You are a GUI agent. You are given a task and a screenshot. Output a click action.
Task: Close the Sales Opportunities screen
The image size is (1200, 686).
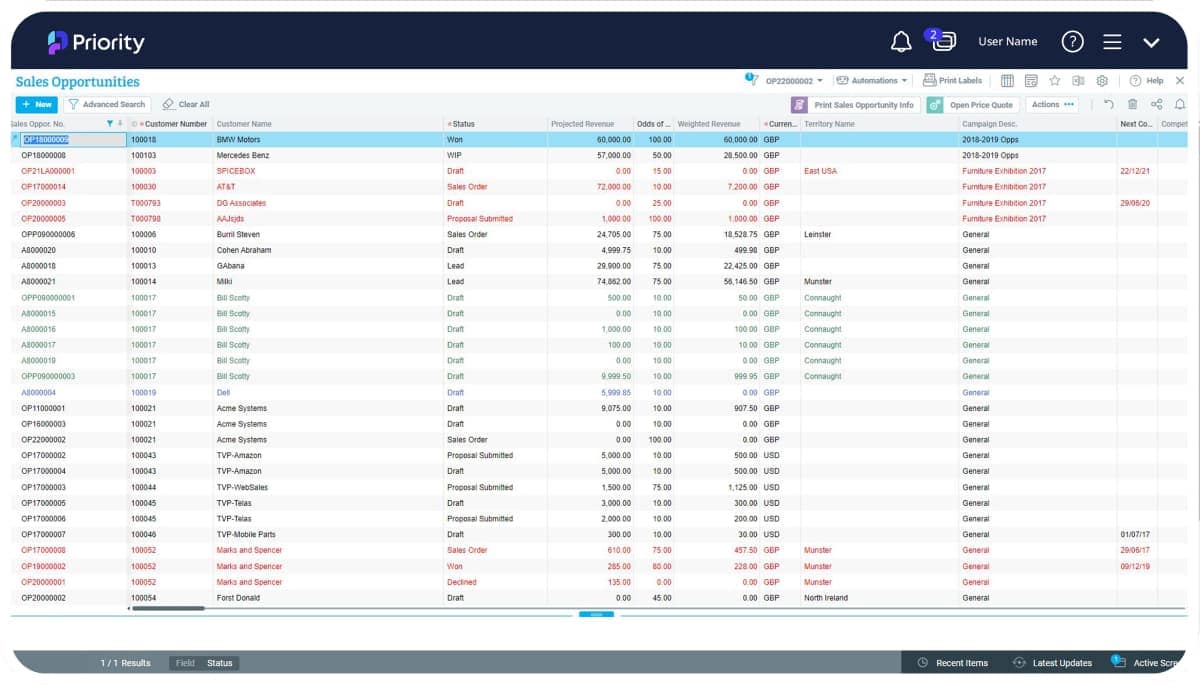(1180, 81)
